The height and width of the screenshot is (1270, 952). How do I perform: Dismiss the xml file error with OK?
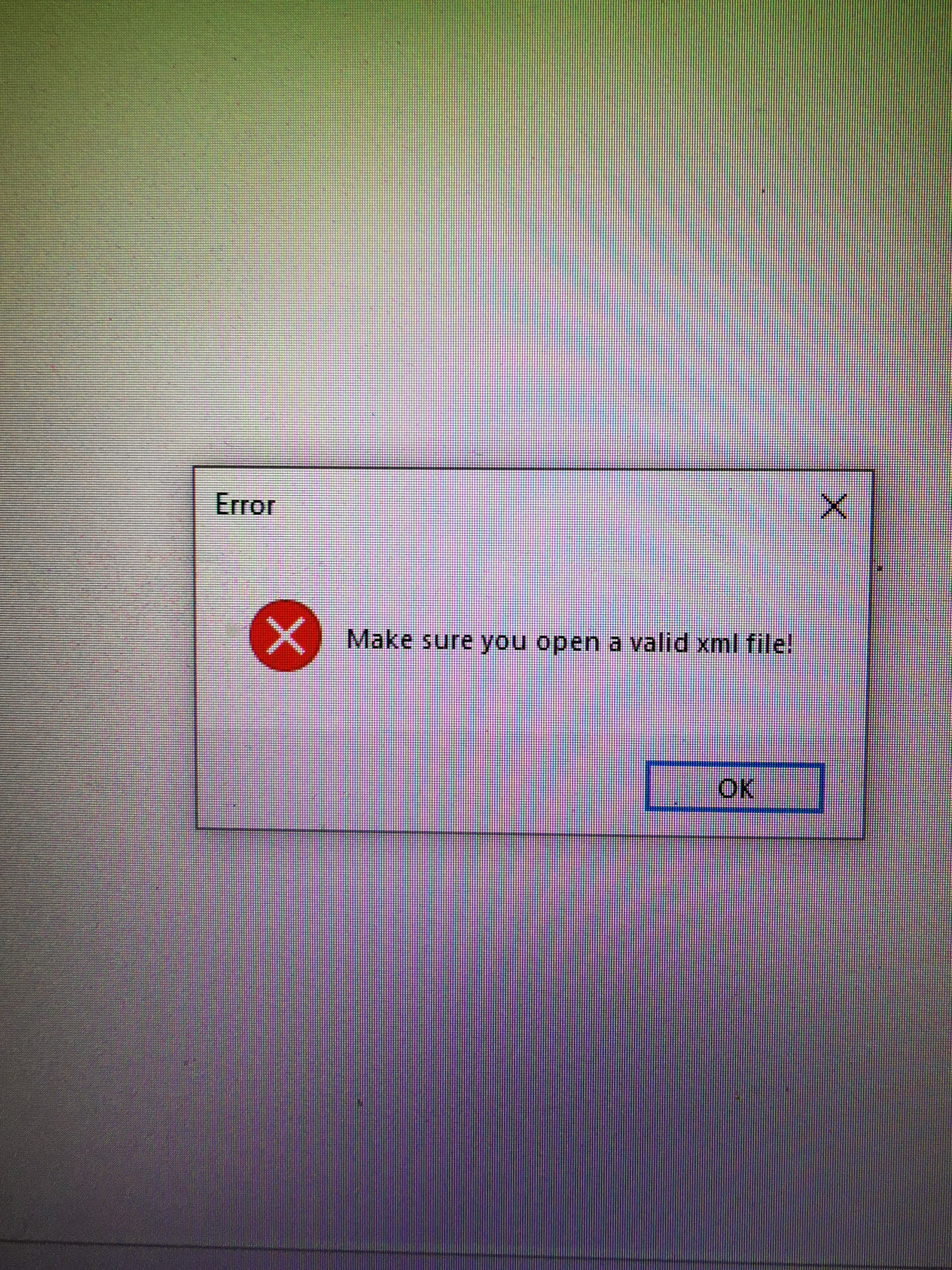(735, 788)
